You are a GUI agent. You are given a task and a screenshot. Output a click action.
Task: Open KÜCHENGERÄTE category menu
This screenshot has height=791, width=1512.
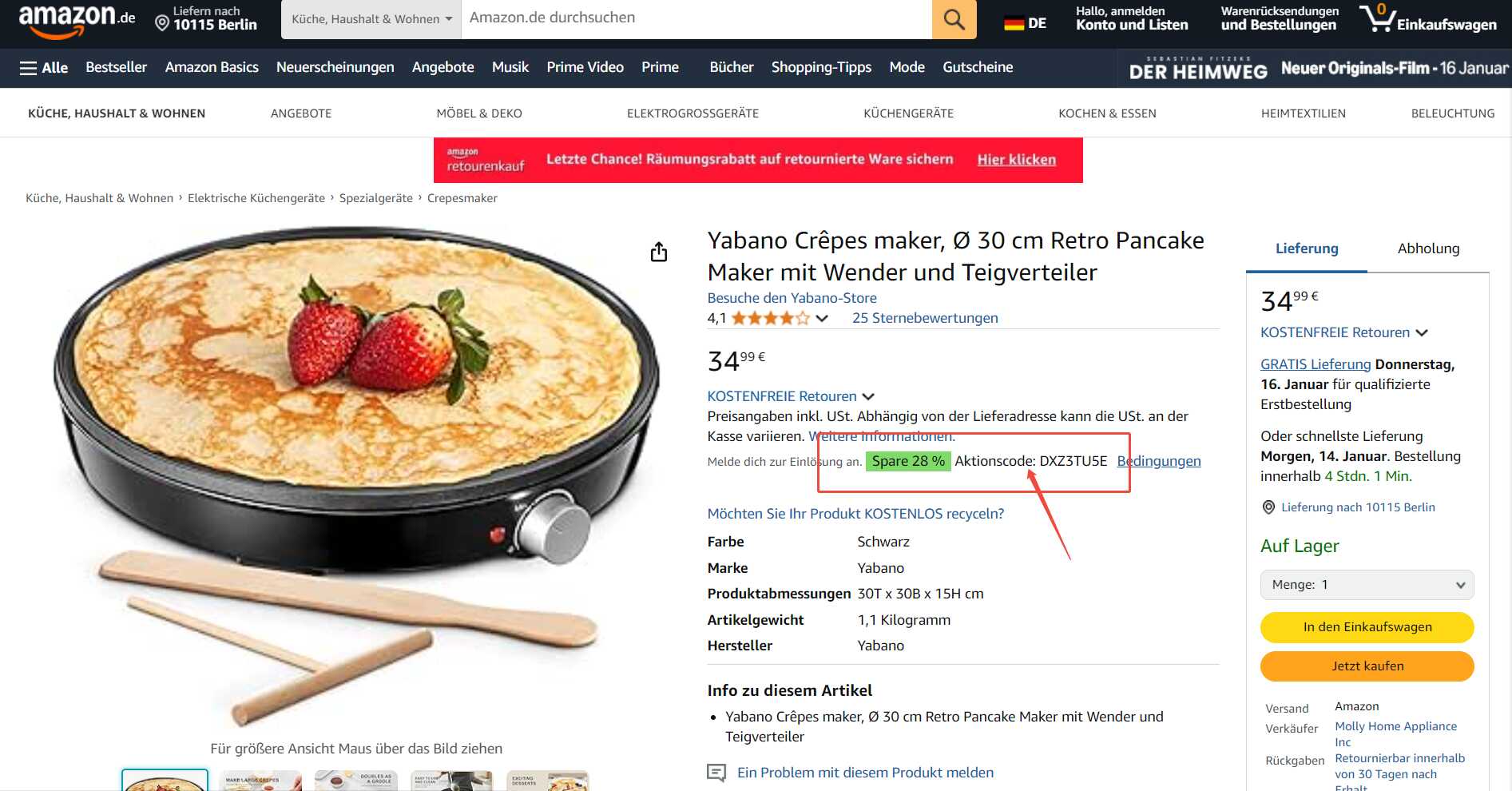click(x=908, y=113)
